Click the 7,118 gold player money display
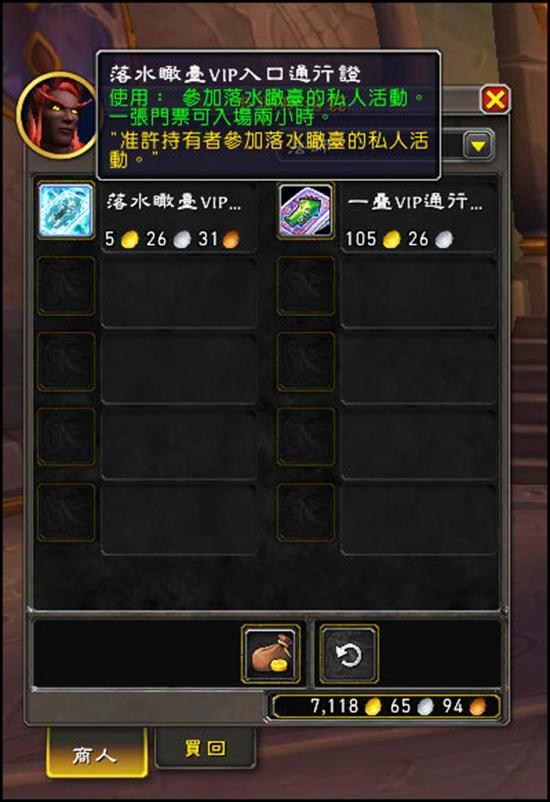Screen dimensions: 550x802 pyautogui.click(x=386, y=707)
